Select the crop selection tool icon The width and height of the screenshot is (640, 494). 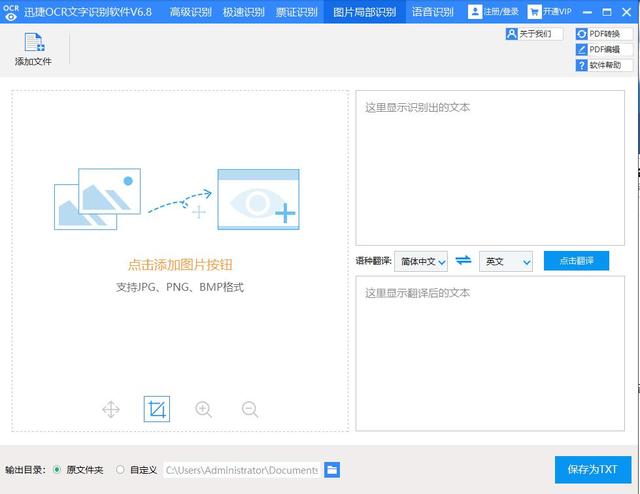157,409
